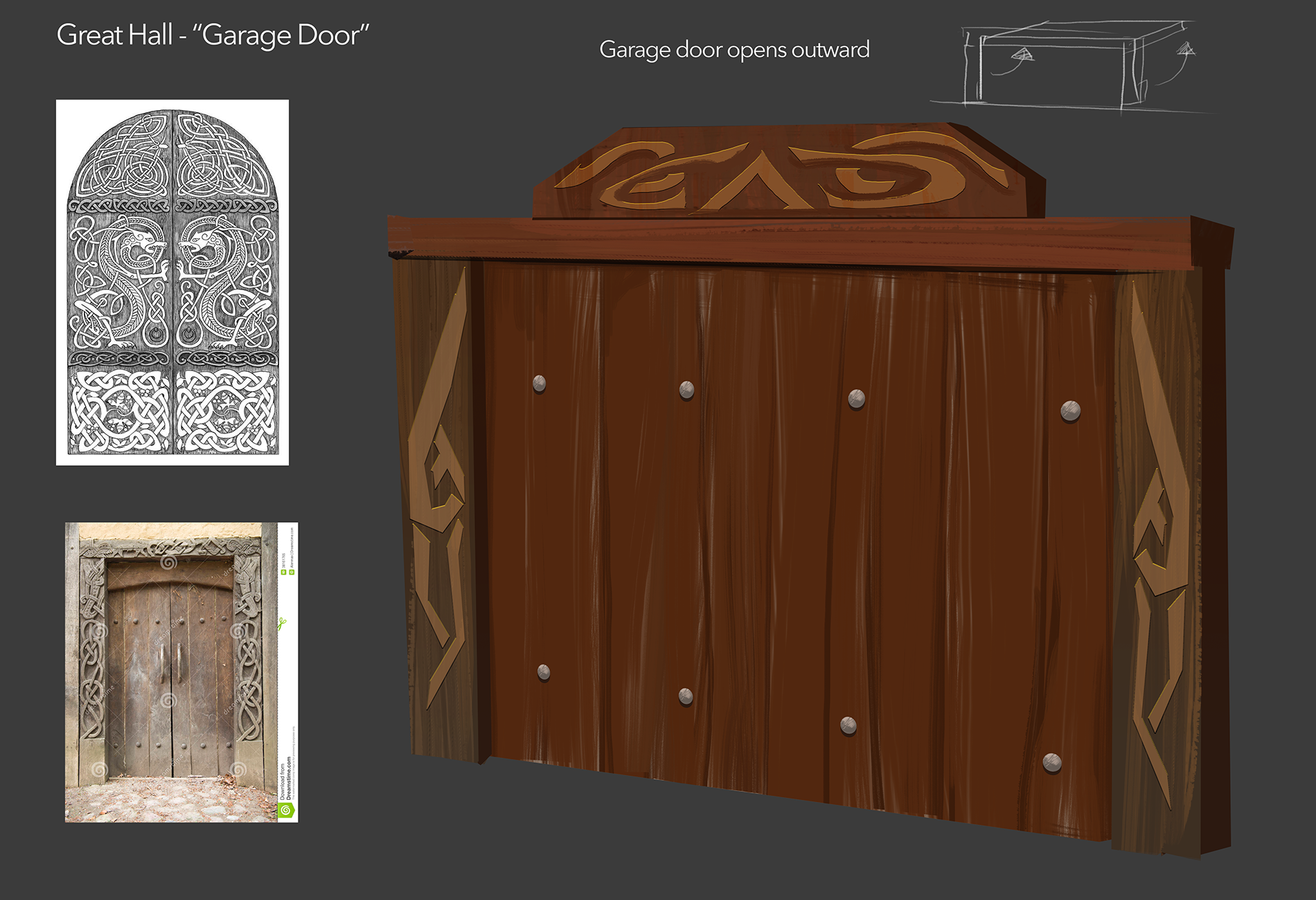1316x900 pixels.
Task: Click the 'Great Hall - "Garage Door"' title text
Action: pyautogui.click(x=213, y=35)
